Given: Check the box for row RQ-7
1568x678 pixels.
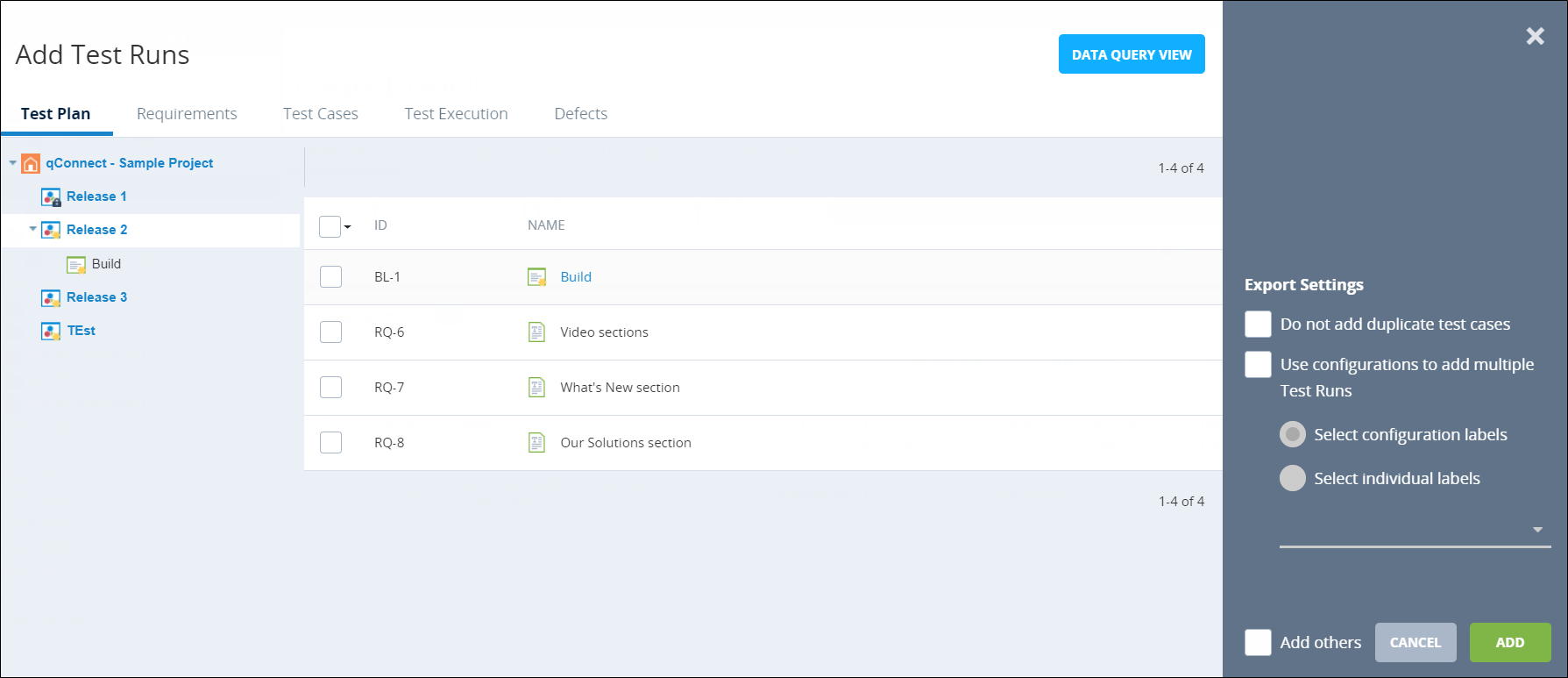Looking at the screenshot, I should point(330,388).
